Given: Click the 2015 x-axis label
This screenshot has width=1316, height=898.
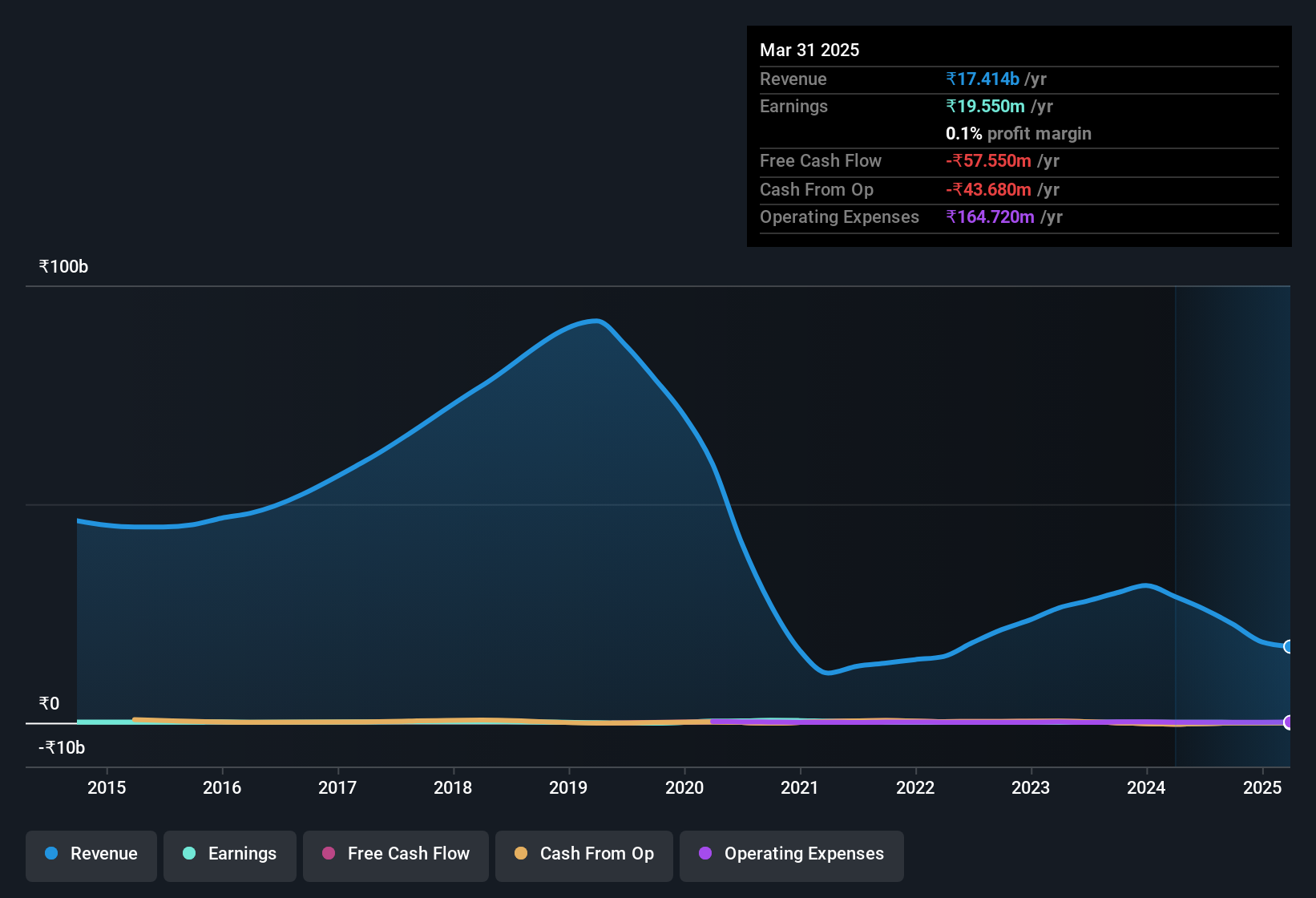Looking at the screenshot, I should 107,787.
